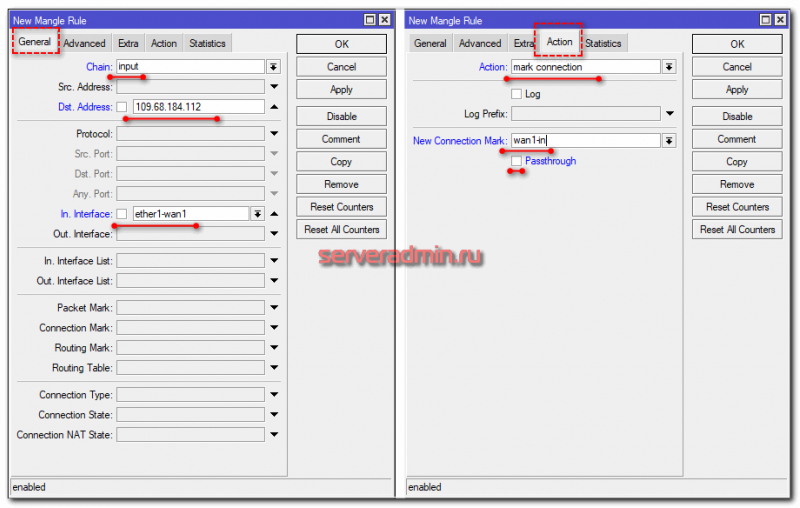Viewport: 800px width, 508px height.
Task: Click Remove in the right window
Action: pos(737,184)
